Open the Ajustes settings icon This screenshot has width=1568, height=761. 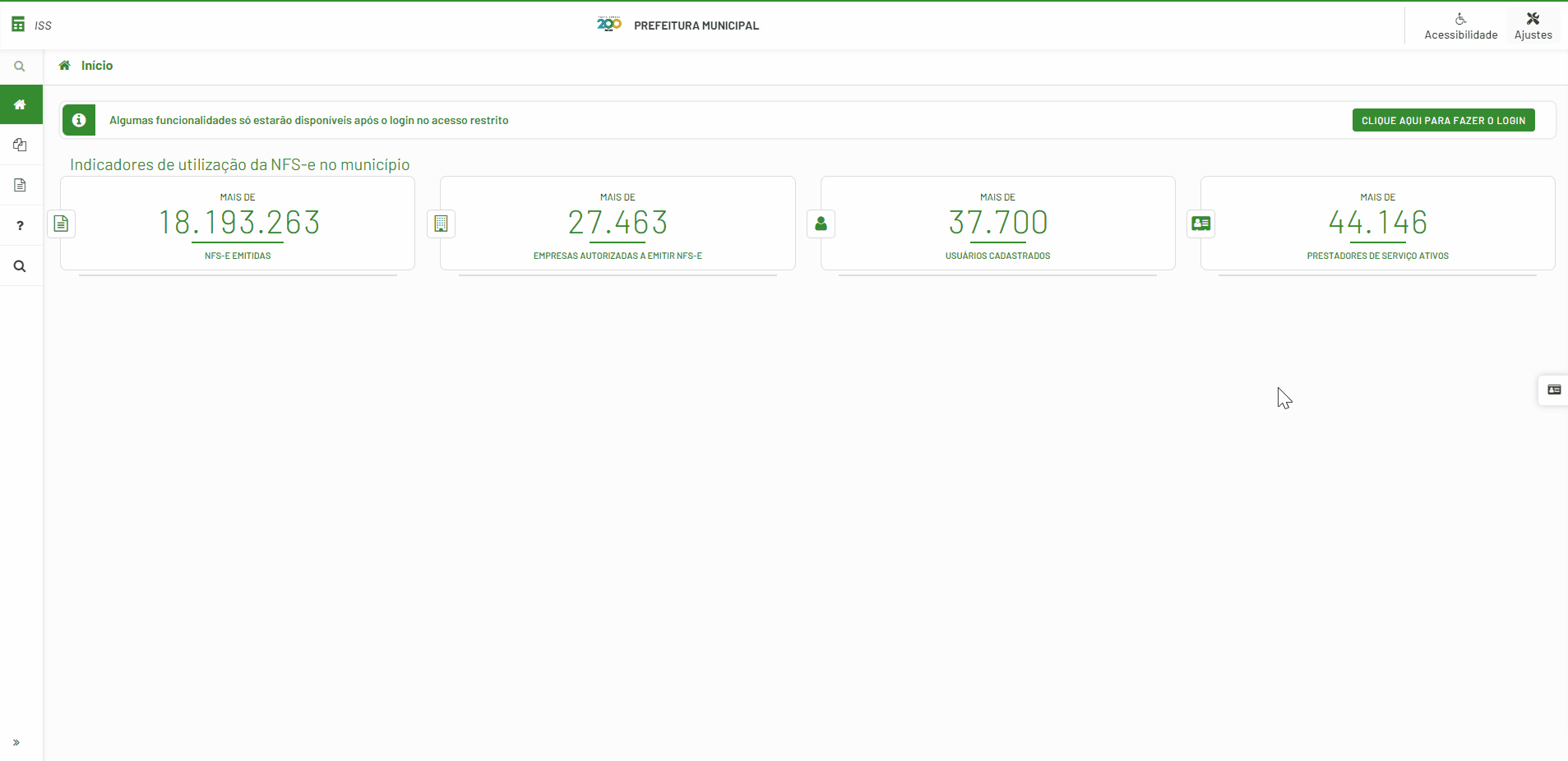1531,25
